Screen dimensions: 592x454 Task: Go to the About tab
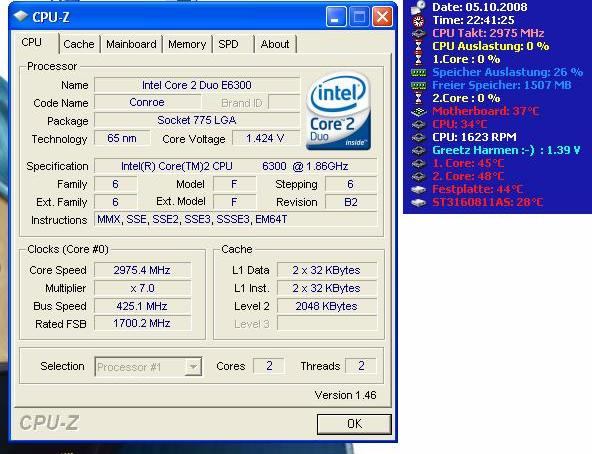(275, 44)
